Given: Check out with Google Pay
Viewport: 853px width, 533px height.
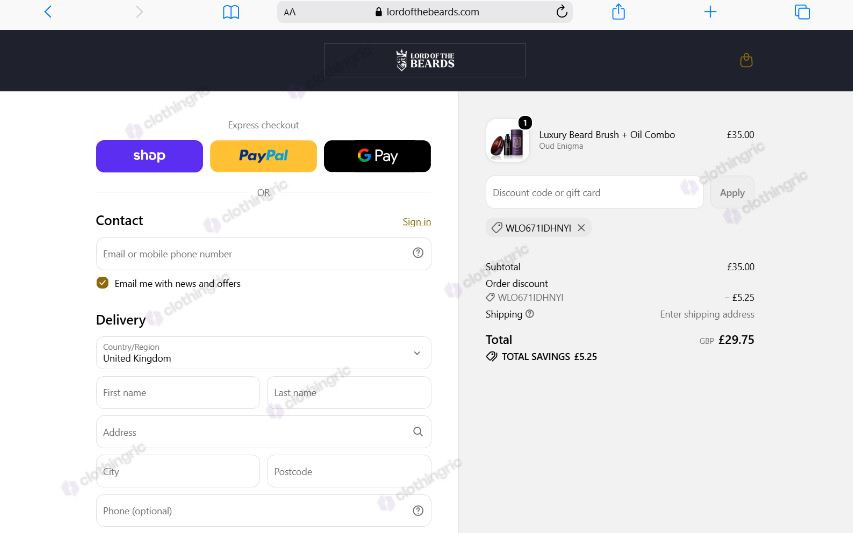Looking at the screenshot, I should (378, 156).
